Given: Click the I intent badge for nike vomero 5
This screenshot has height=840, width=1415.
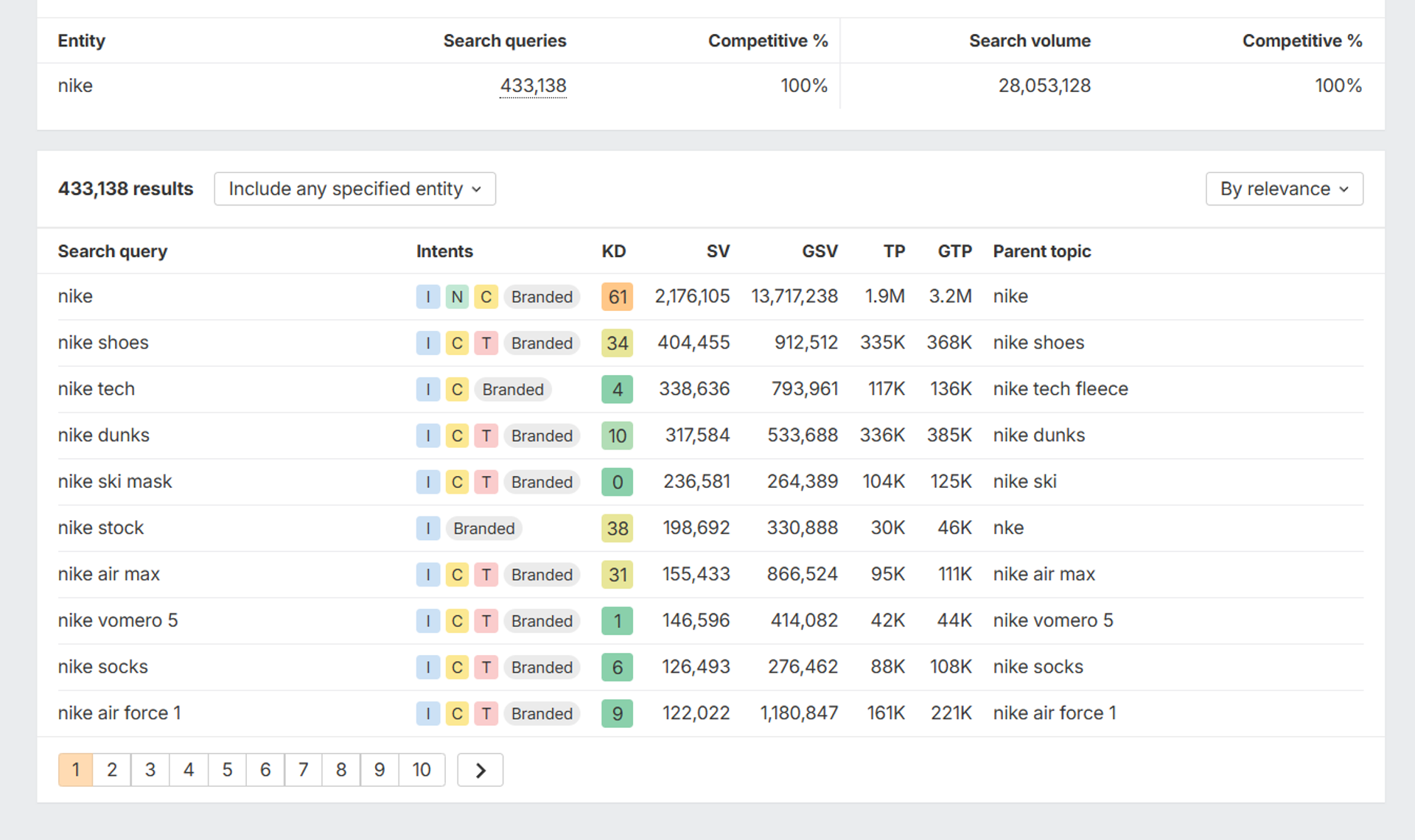Looking at the screenshot, I should click(x=428, y=621).
